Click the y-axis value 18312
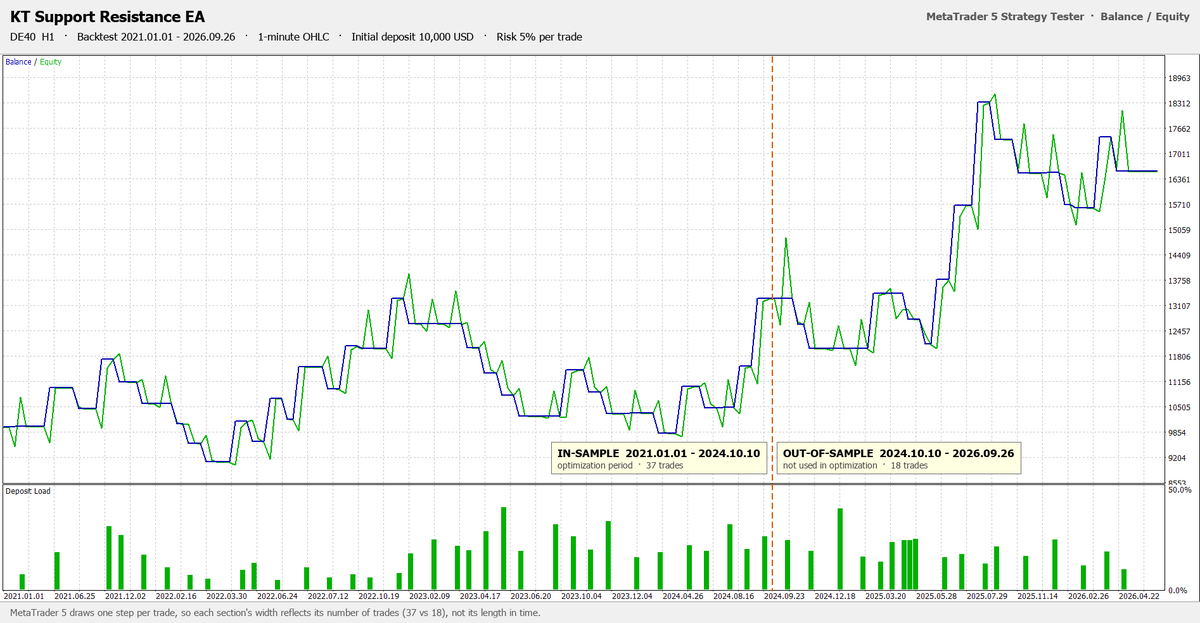This screenshot has width=1200, height=623. 1178,103
